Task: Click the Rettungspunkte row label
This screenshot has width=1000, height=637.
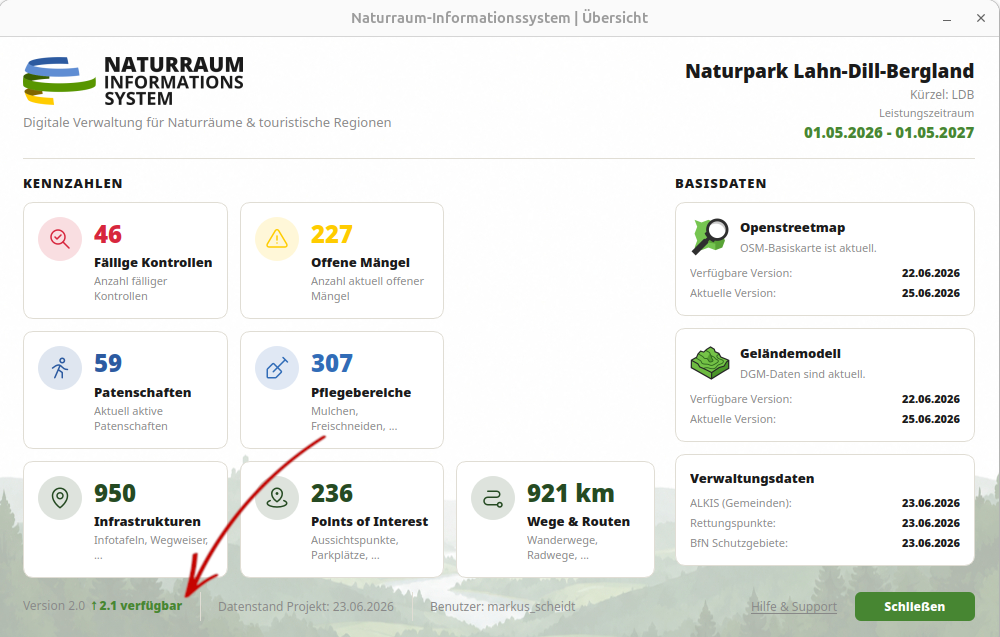Action: pyautogui.click(x=733, y=524)
